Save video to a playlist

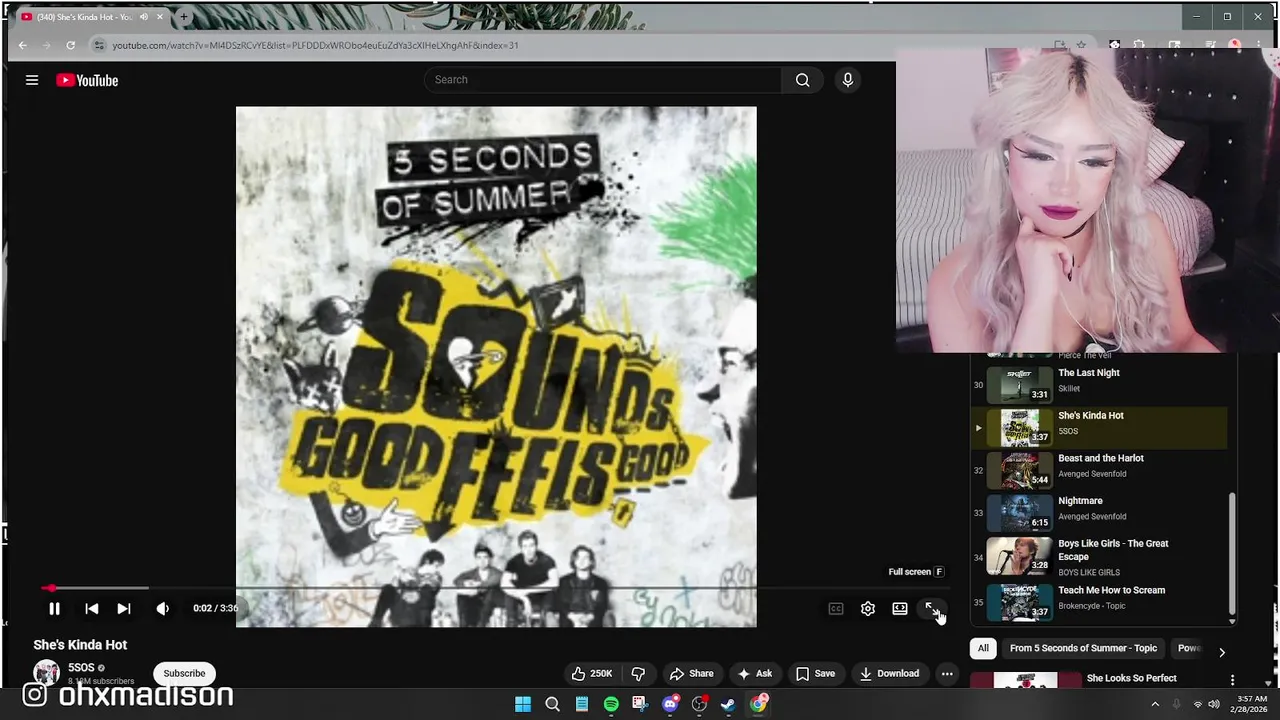[x=815, y=673]
